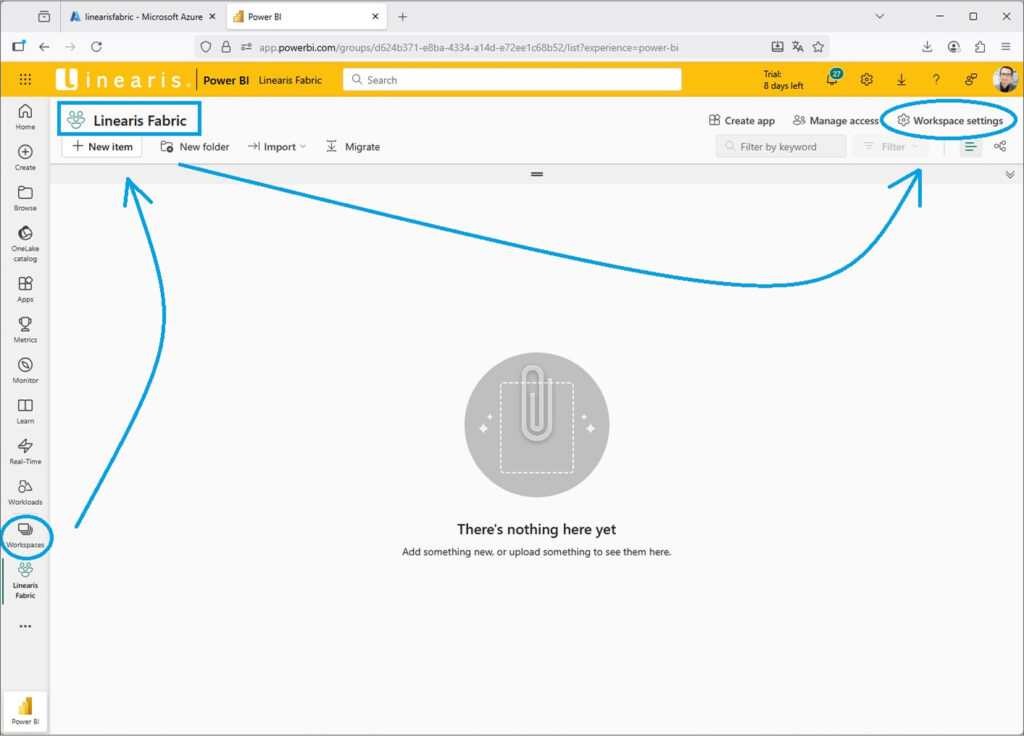This screenshot has width=1024, height=736.
Task: Select Linearis Fabric workspace in sidebar
Action: click(x=25, y=581)
